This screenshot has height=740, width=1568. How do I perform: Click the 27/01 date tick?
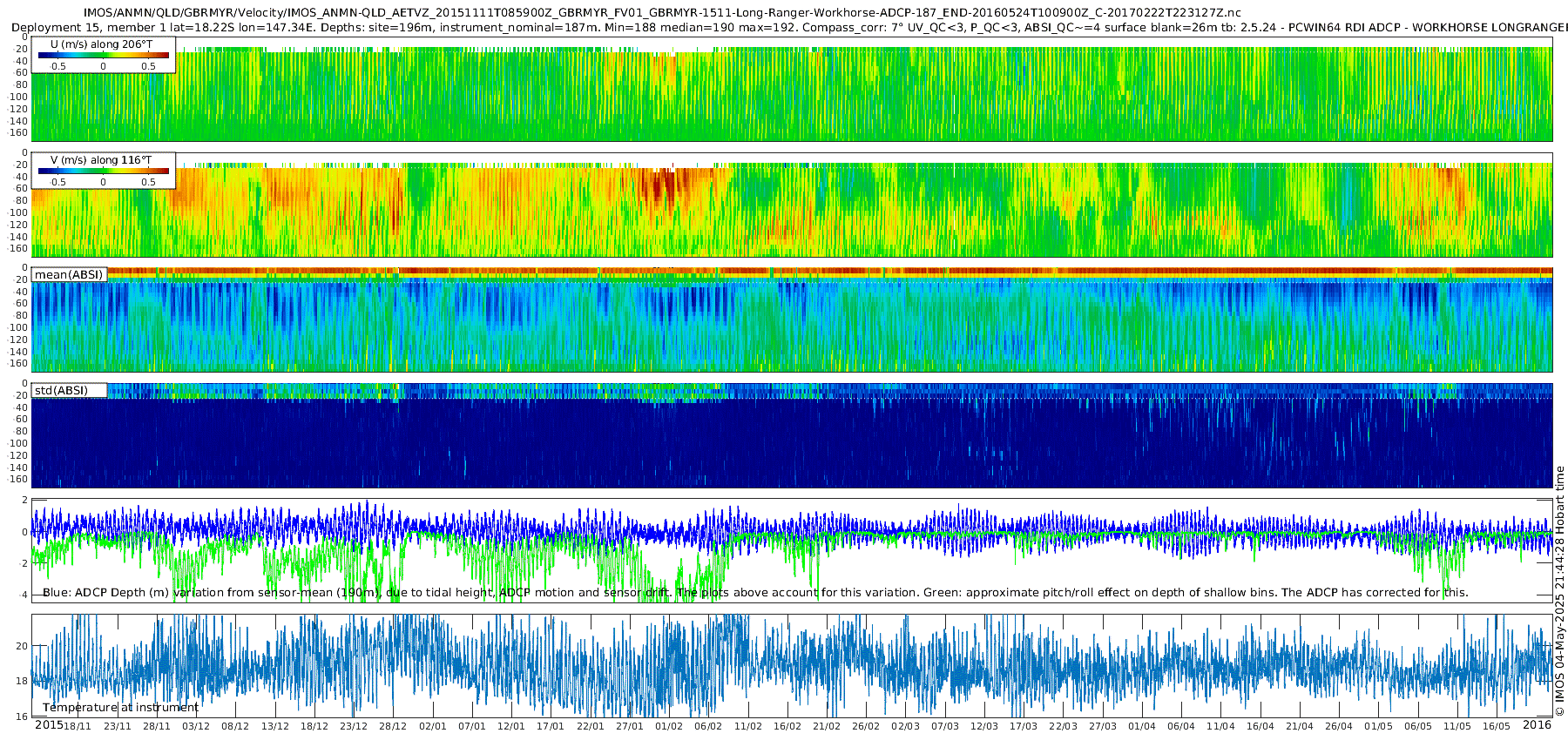click(x=630, y=726)
